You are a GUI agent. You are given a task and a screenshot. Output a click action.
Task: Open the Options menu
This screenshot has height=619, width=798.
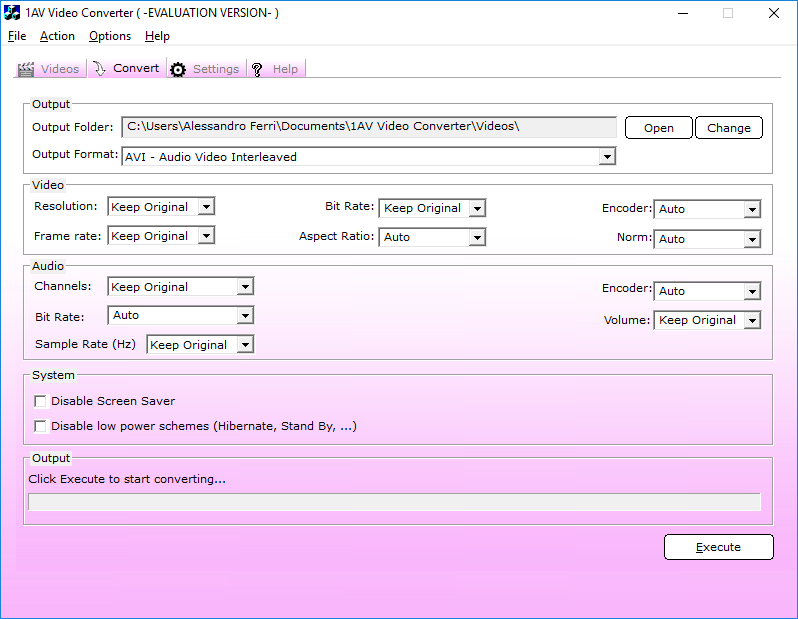110,36
